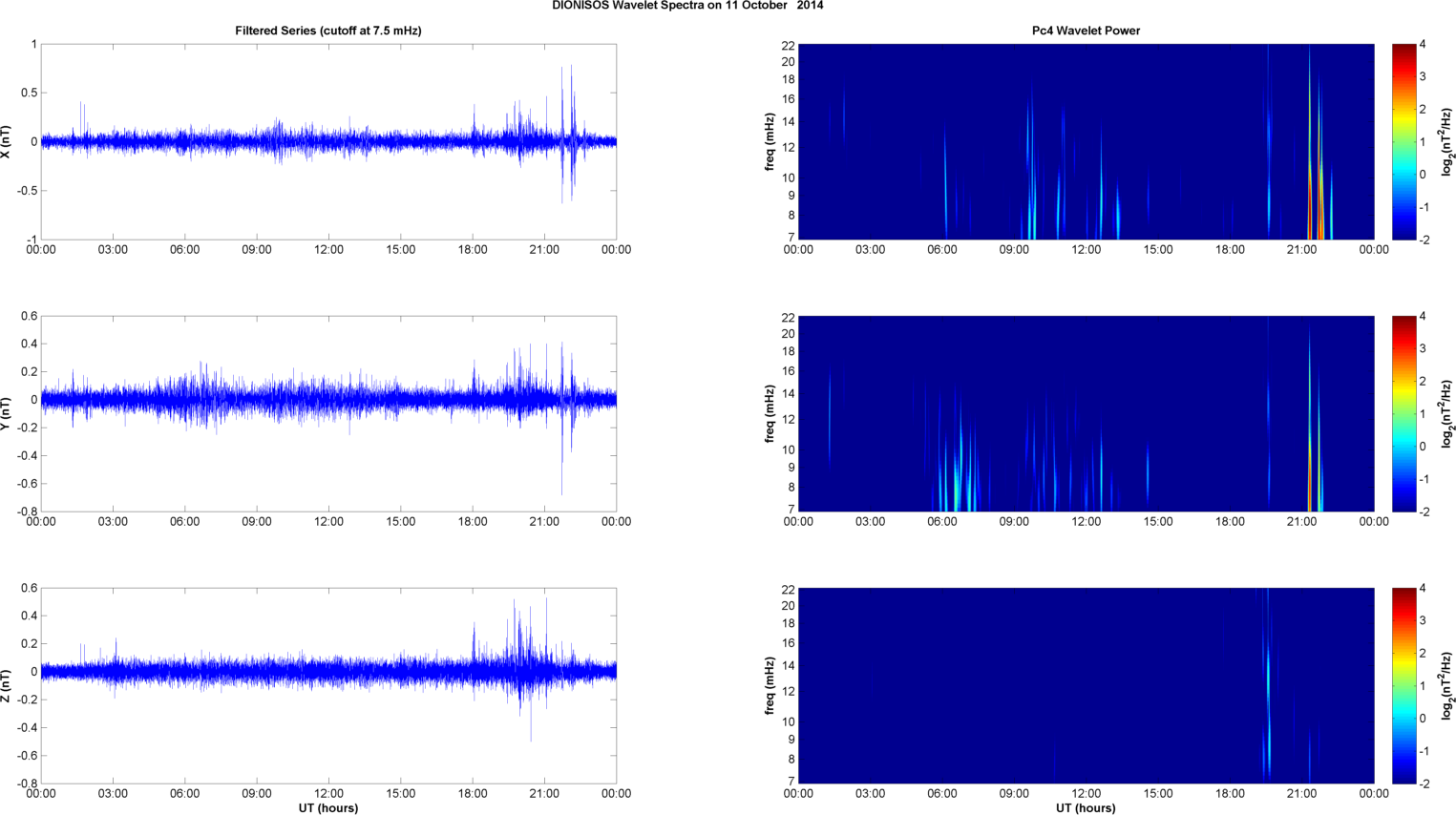This screenshot has width=1456, height=815.
Task: Click the 'freq (mHz)' label of the X spectrogram
Action: (x=770, y=141)
